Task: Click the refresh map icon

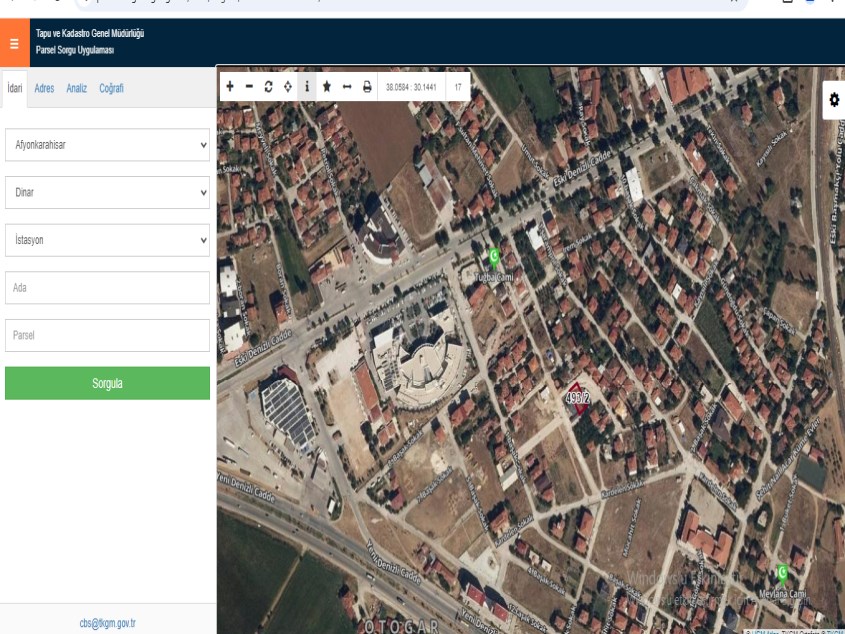Action: pos(268,87)
